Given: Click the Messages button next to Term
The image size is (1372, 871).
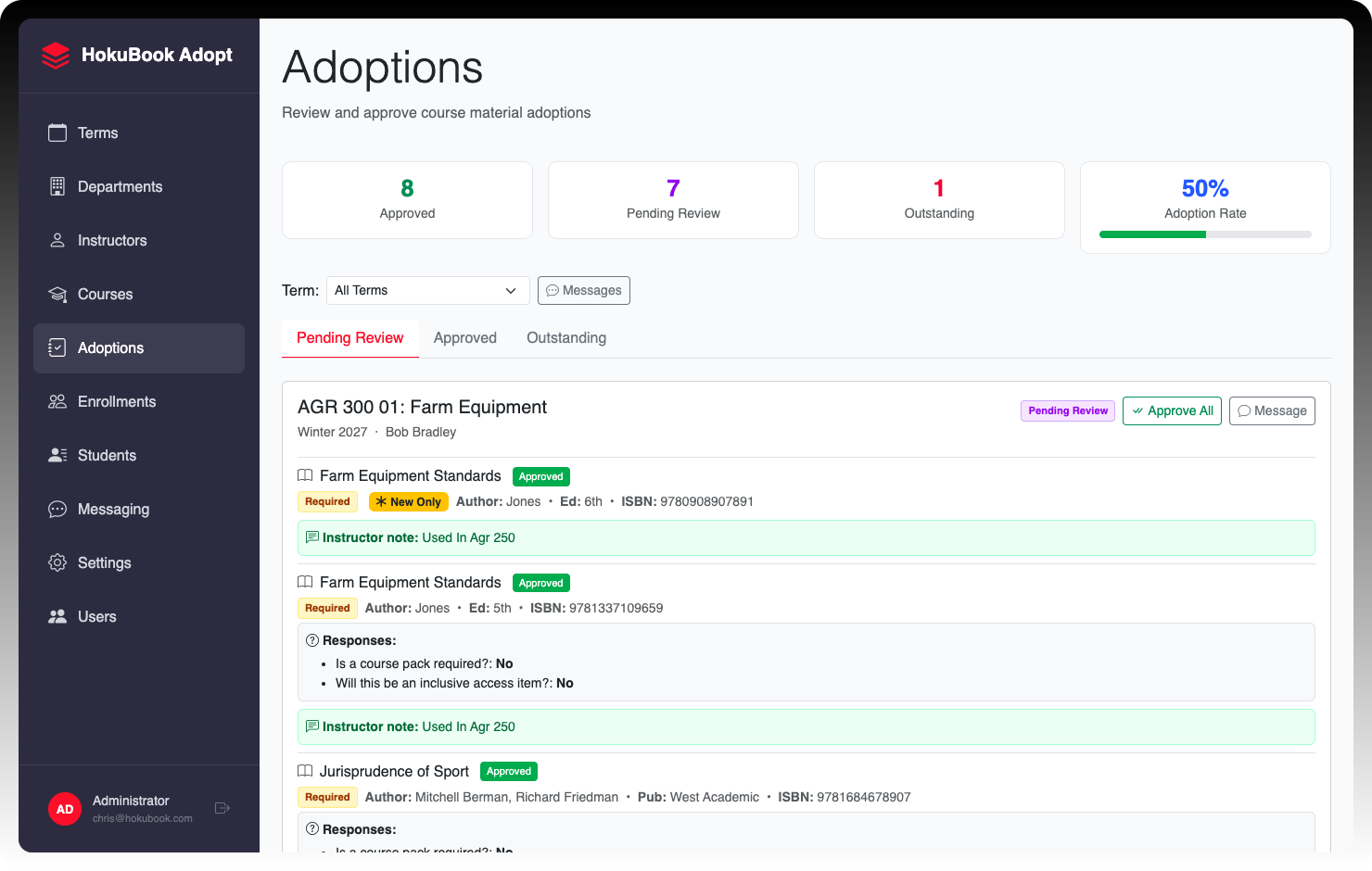Looking at the screenshot, I should tap(584, 290).
